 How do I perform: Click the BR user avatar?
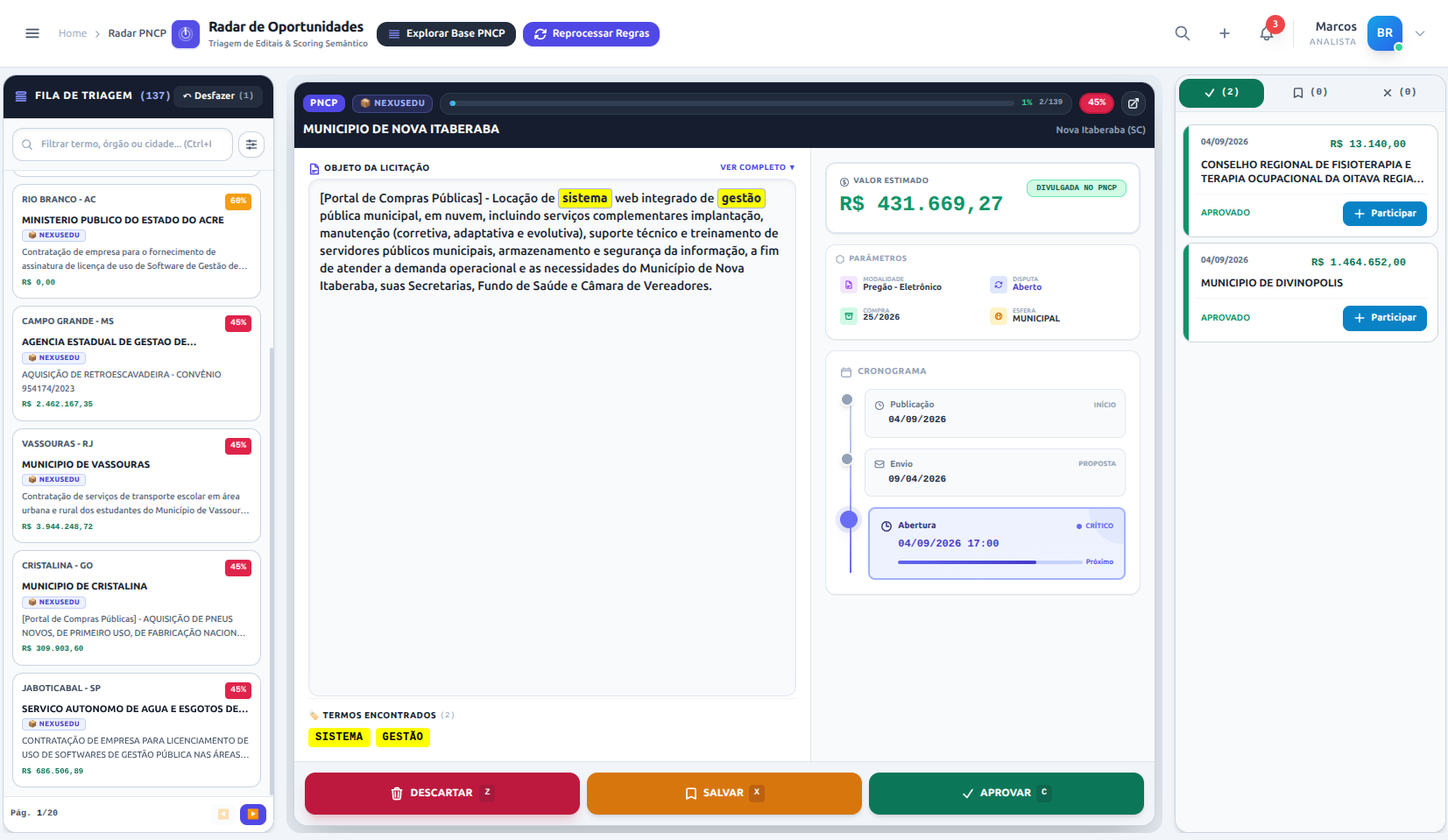[1384, 33]
